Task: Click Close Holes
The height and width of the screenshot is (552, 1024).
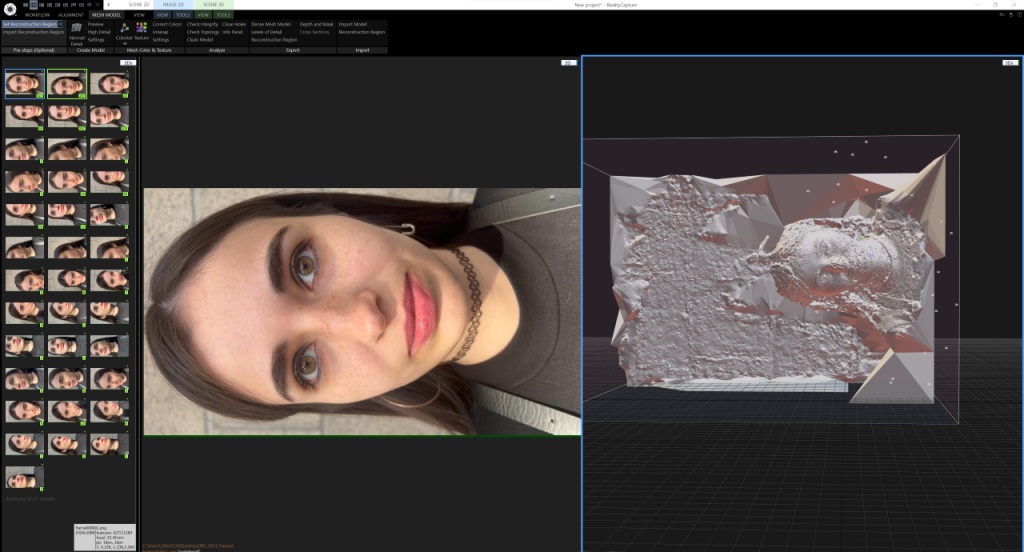Action: pos(234,24)
